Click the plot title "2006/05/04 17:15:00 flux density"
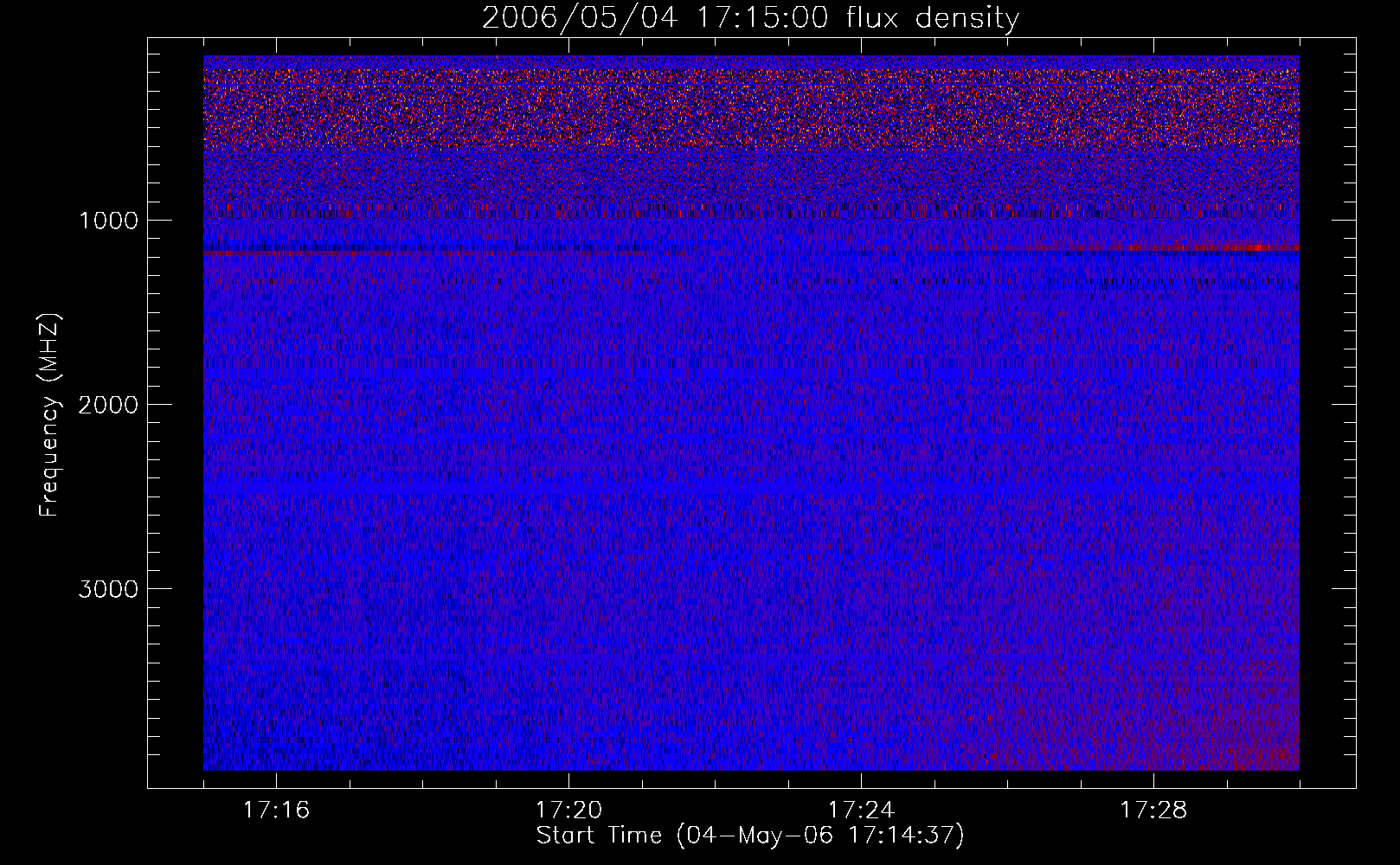Image resolution: width=1400 pixels, height=865 pixels. click(x=750, y=18)
